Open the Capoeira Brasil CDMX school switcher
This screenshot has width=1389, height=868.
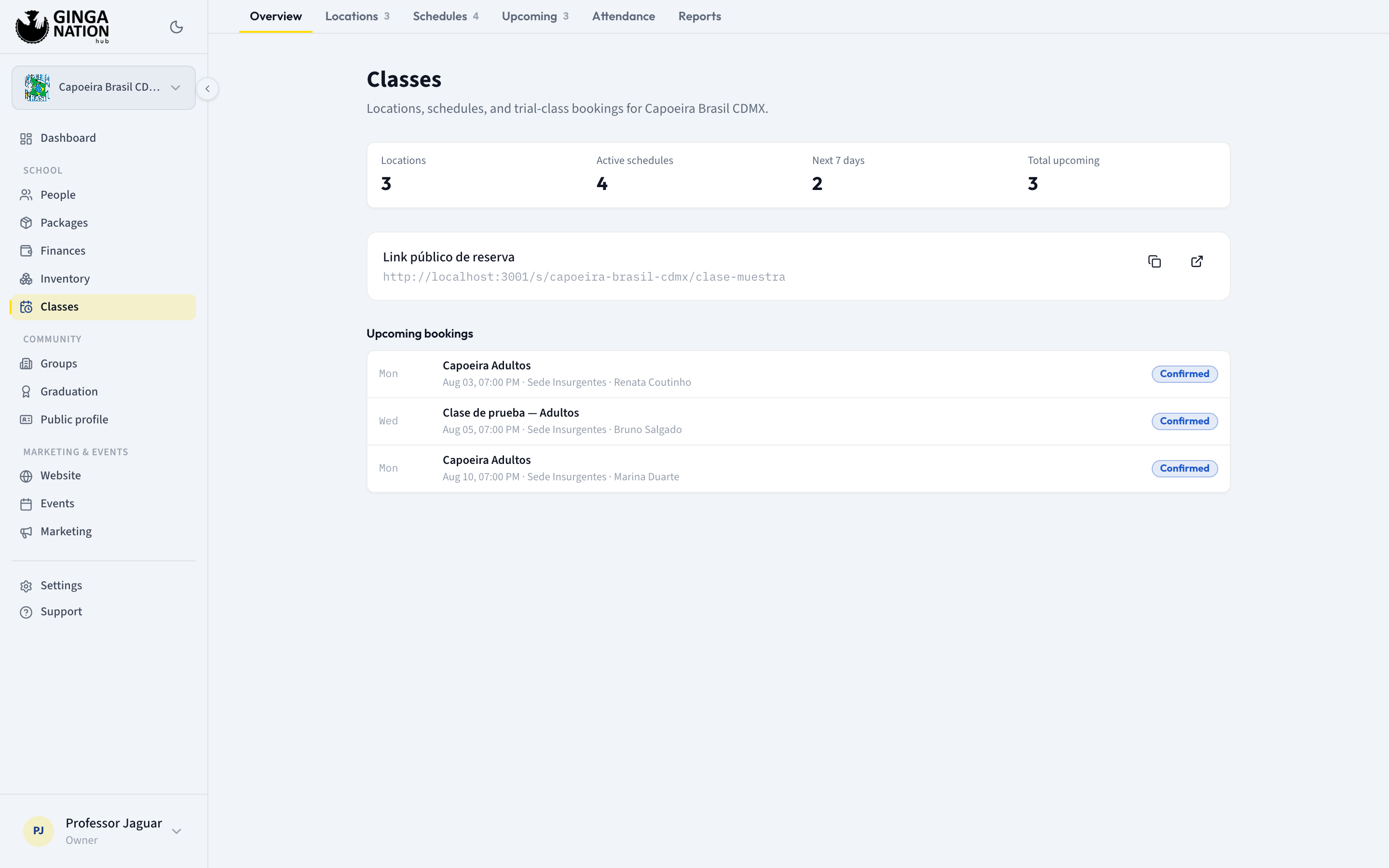click(x=103, y=87)
